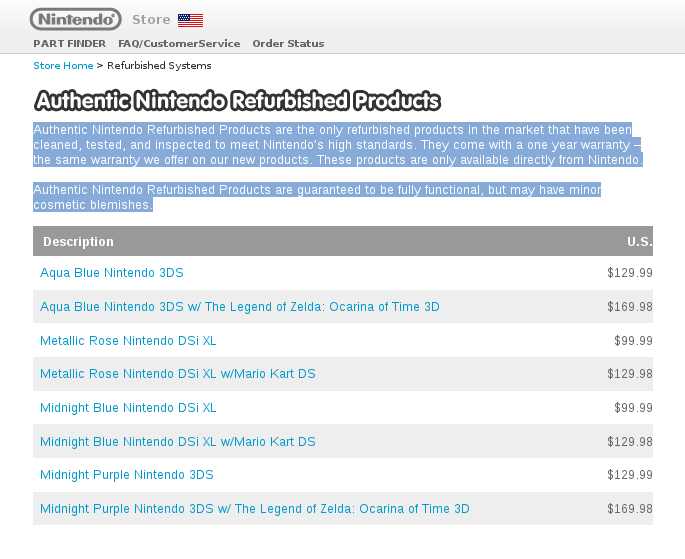The height and width of the screenshot is (559, 685).
Task: Click the Nintendo logo
Action: tap(76, 19)
